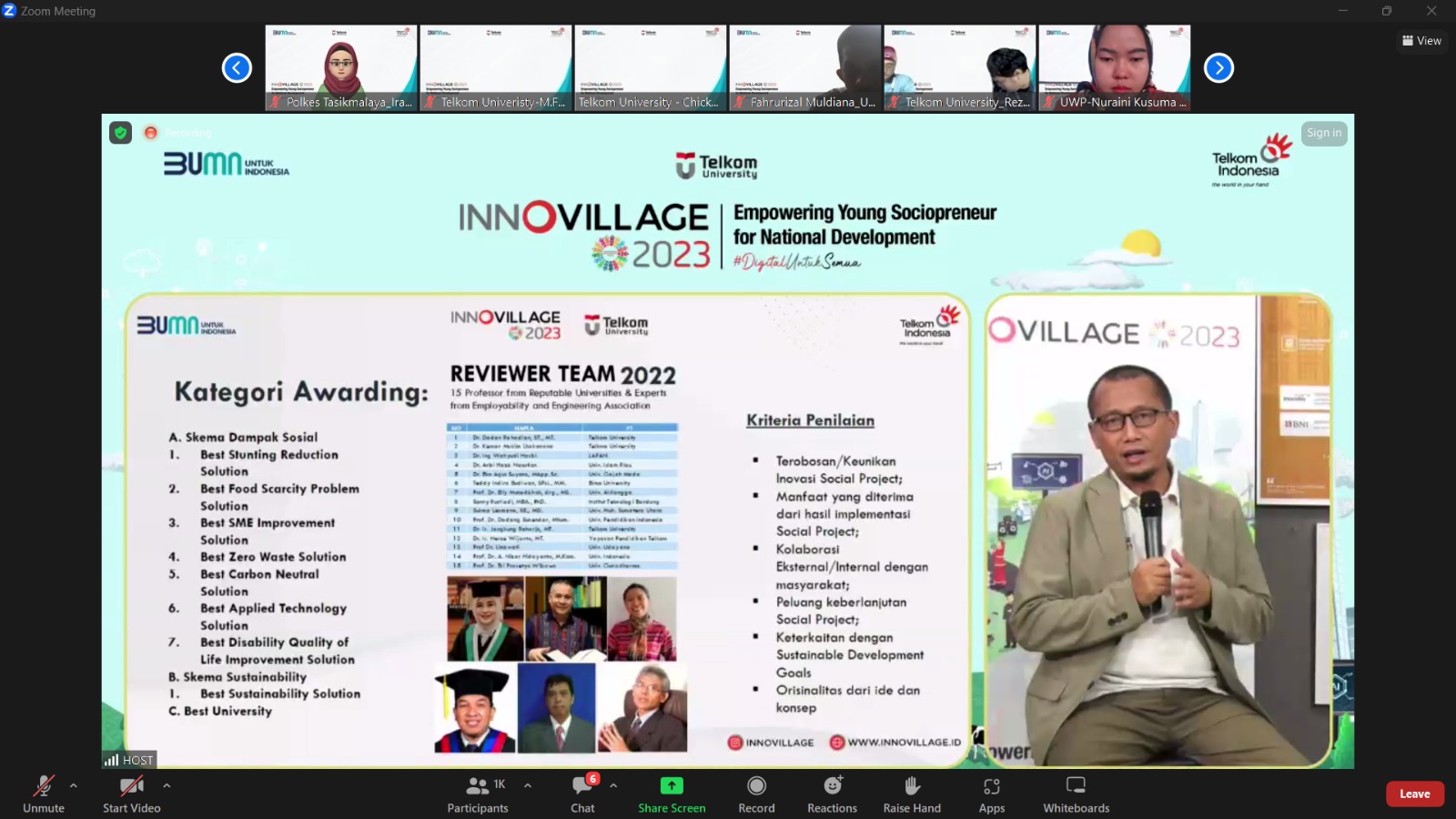Expand the Participants options arrow

[528, 785]
